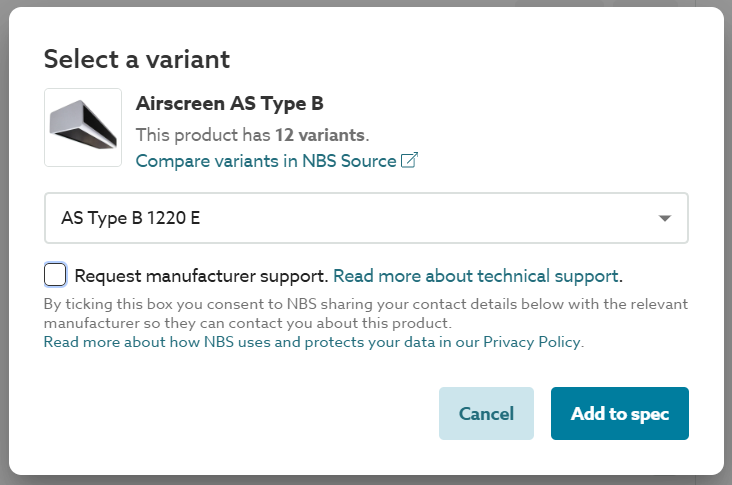732x485 pixels.
Task: Open Read more about technical support link
Action: 478,276
